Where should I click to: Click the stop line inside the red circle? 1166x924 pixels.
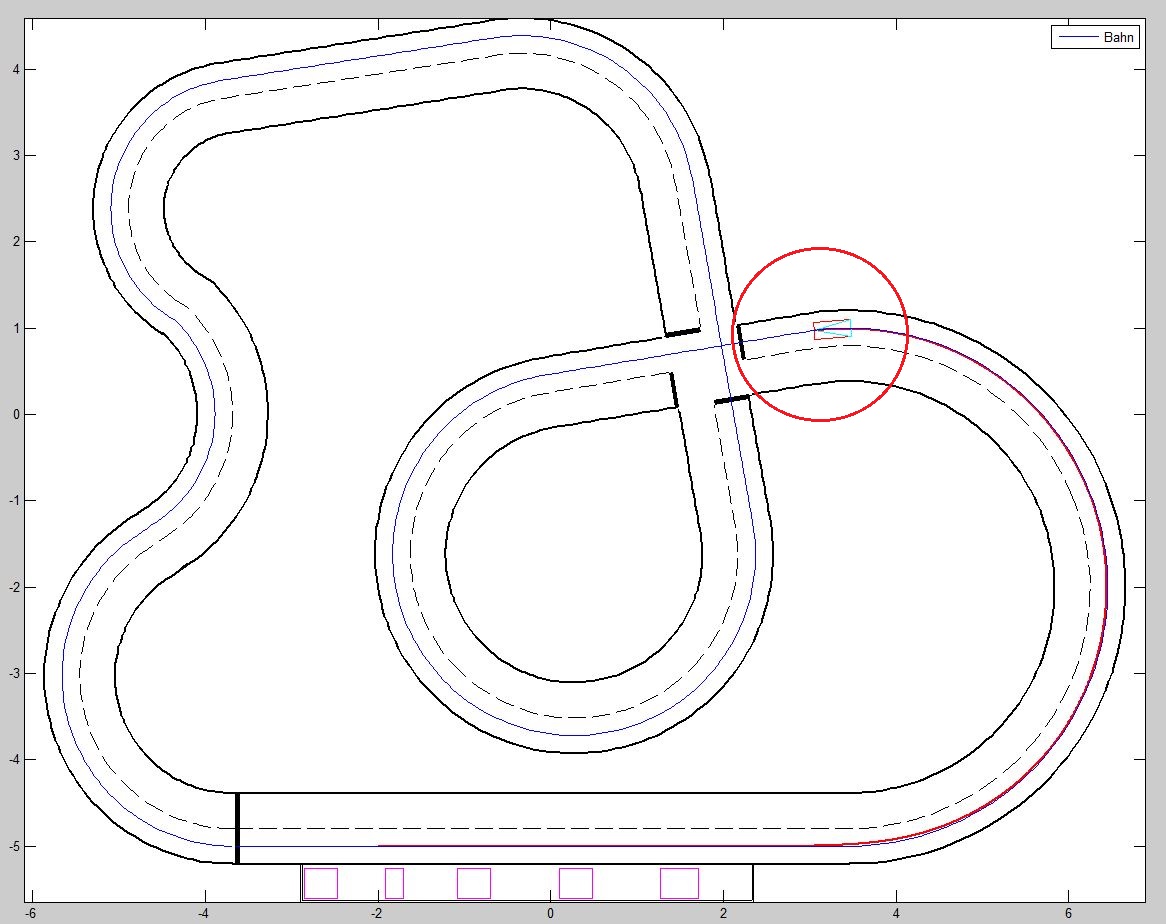click(741, 342)
